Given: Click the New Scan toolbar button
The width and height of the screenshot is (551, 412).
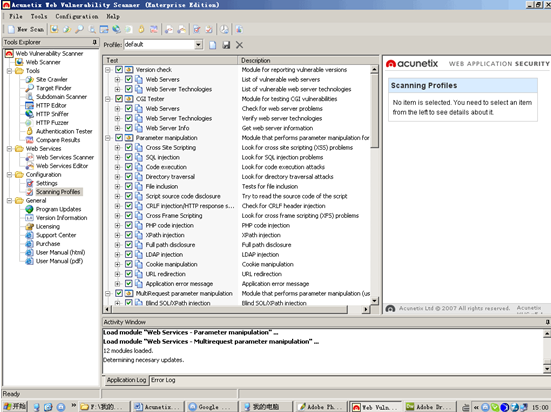Looking at the screenshot, I should pos(26,30).
